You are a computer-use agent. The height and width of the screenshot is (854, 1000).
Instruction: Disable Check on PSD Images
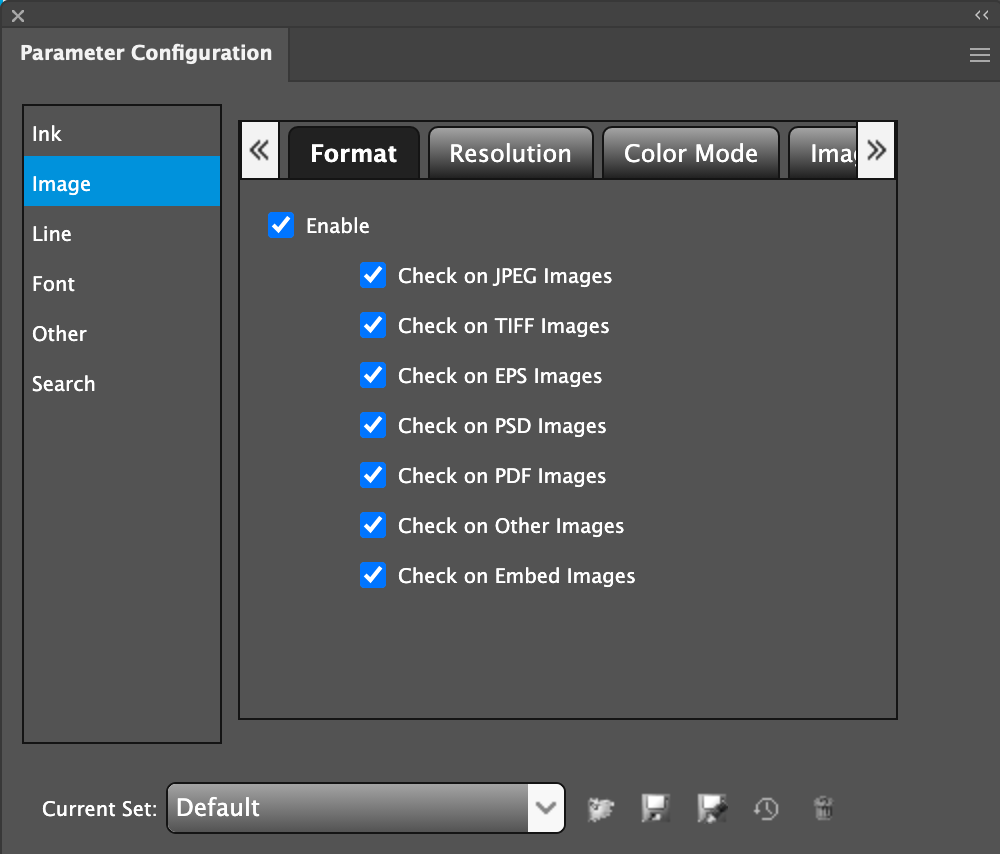373,426
